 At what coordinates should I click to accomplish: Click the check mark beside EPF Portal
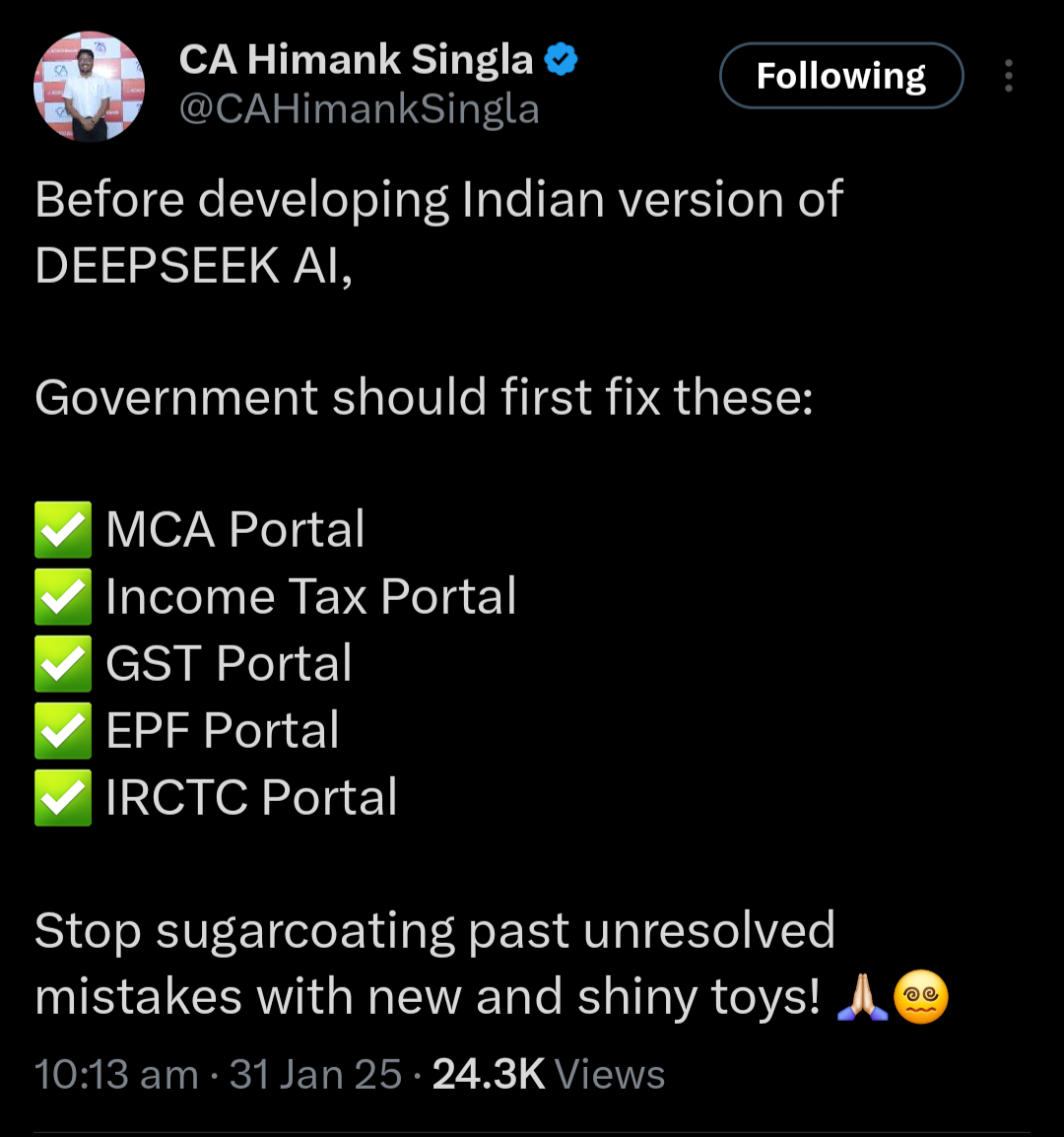coord(63,731)
